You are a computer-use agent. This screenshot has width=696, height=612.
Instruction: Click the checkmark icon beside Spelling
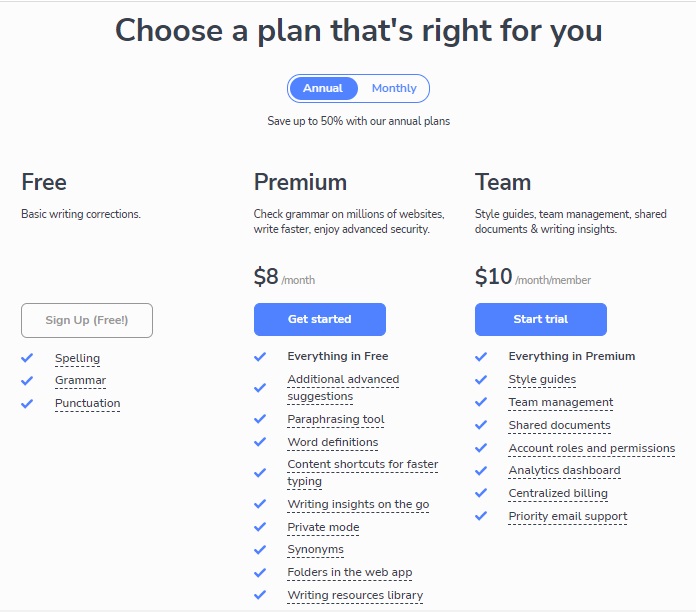point(27,358)
